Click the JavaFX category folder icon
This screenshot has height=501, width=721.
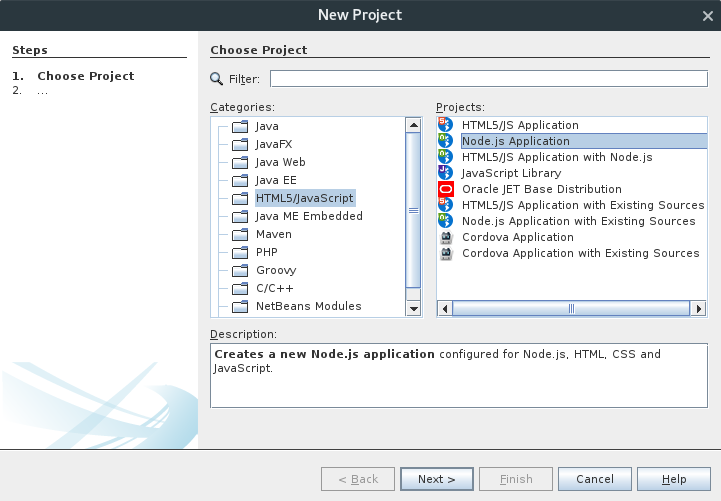[x=240, y=144]
